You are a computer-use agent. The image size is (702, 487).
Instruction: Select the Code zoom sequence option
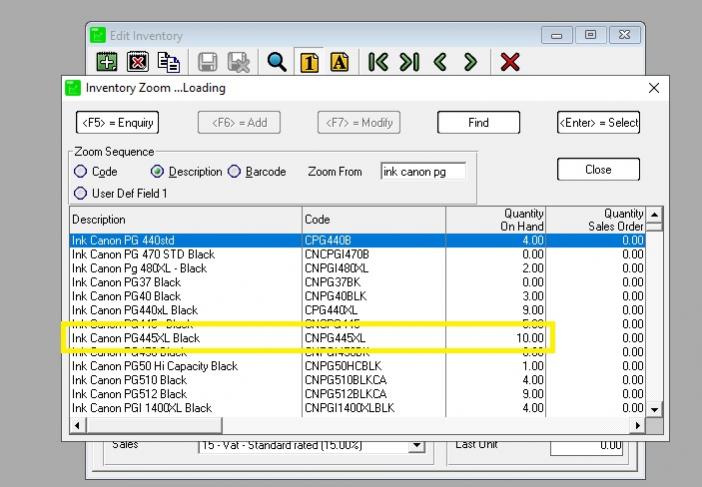(81, 172)
